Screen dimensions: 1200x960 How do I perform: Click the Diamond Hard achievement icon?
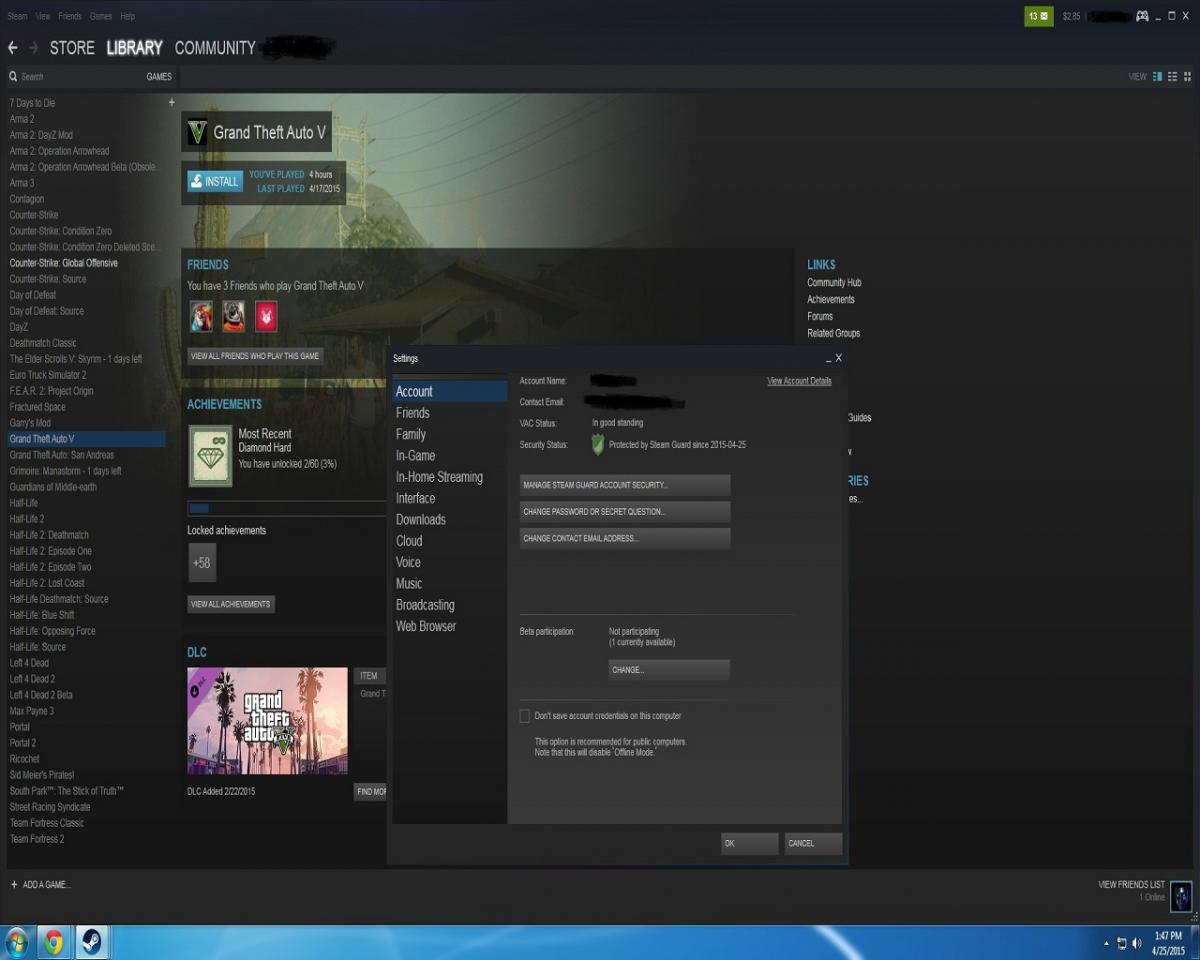[x=210, y=456]
